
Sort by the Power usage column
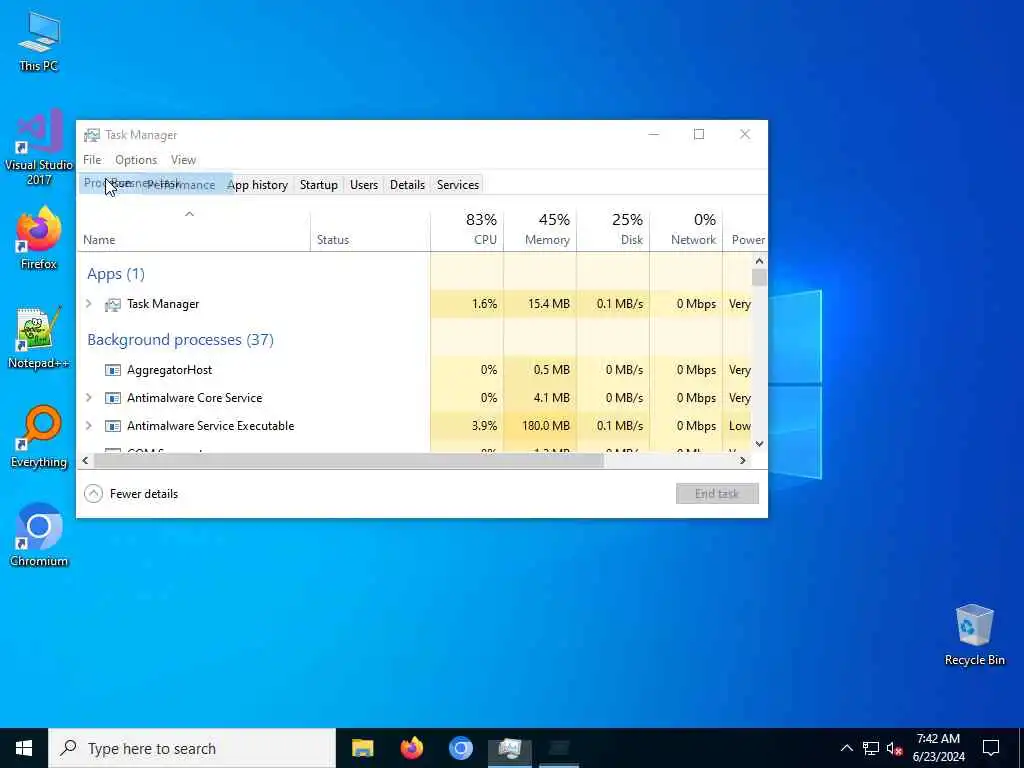click(x=745, y=231)
